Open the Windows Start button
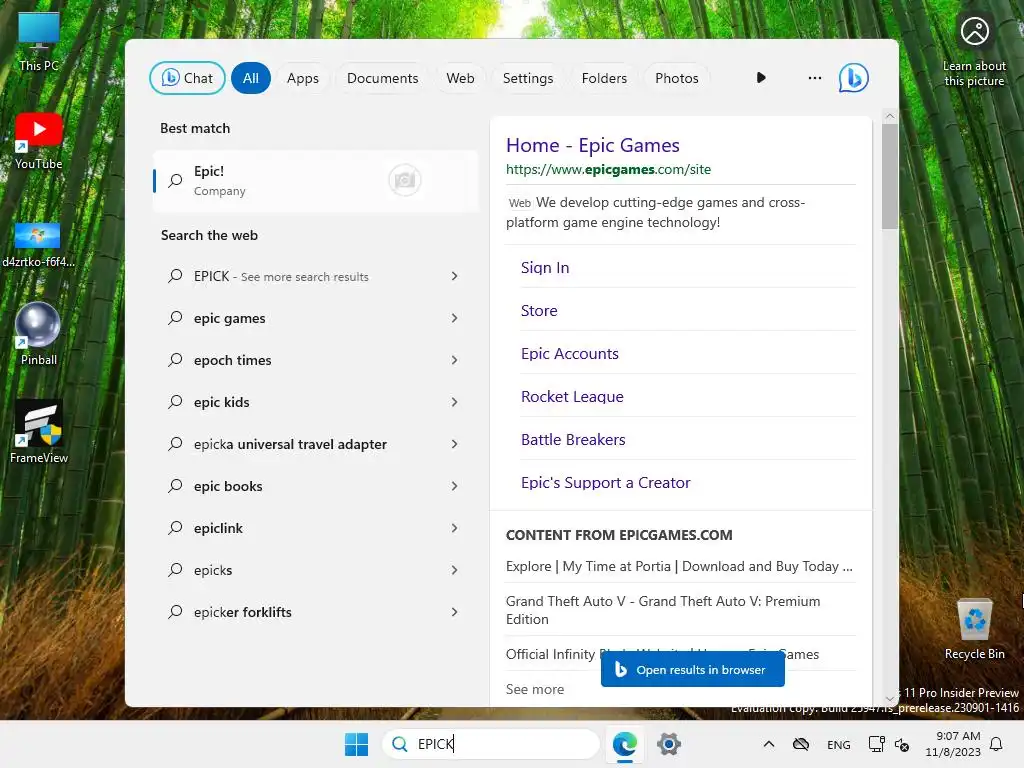Viewport: 1024px width, 768px height. click(x=357, y=744)
